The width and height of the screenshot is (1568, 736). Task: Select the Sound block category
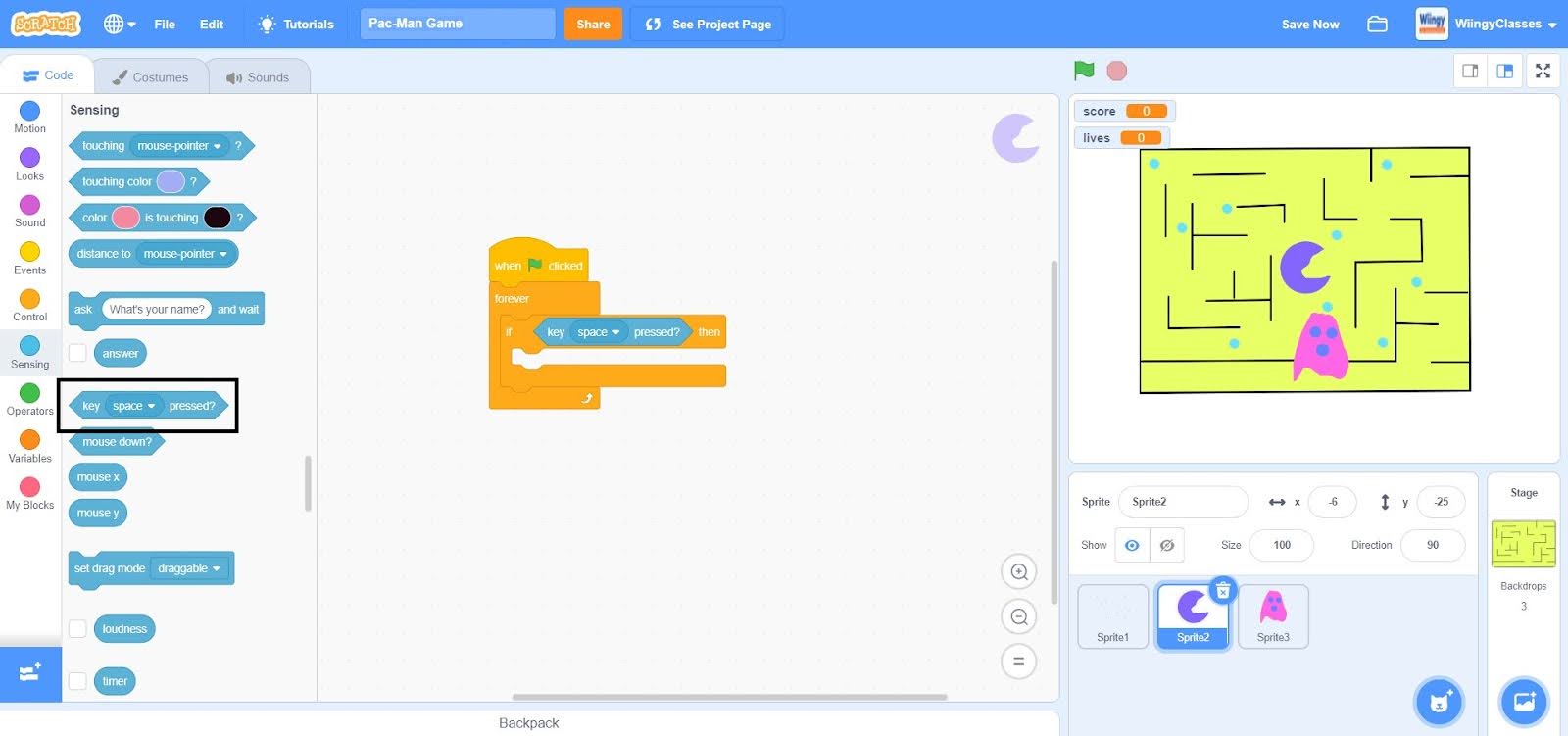(29, 212)
